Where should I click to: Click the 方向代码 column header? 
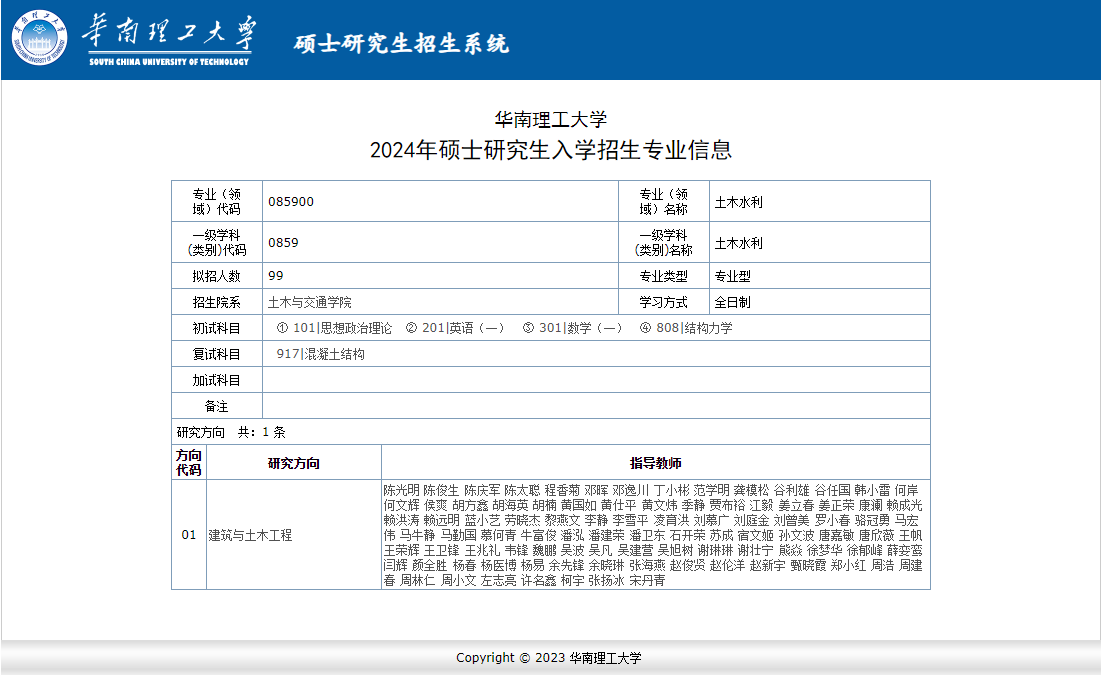189,463
